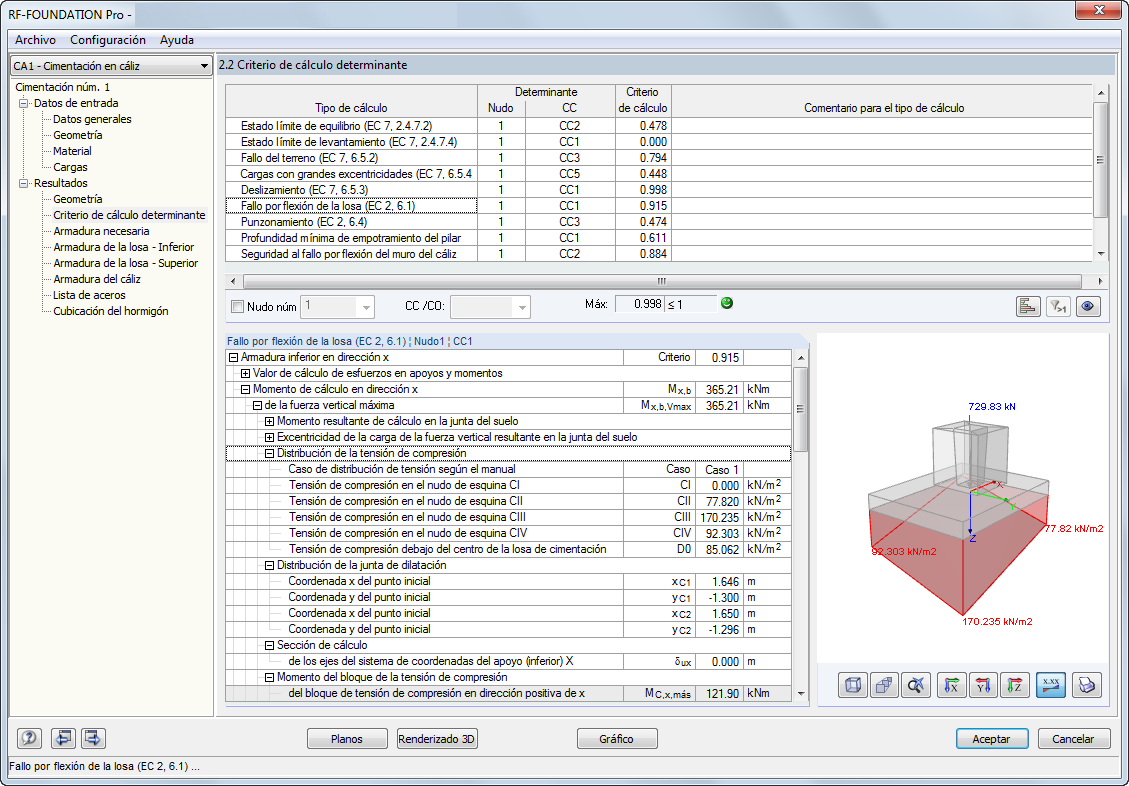Open the help question mark button
Image resolution: width=1129 pixels, height=786 pixels.
click(x=30, y=738)
